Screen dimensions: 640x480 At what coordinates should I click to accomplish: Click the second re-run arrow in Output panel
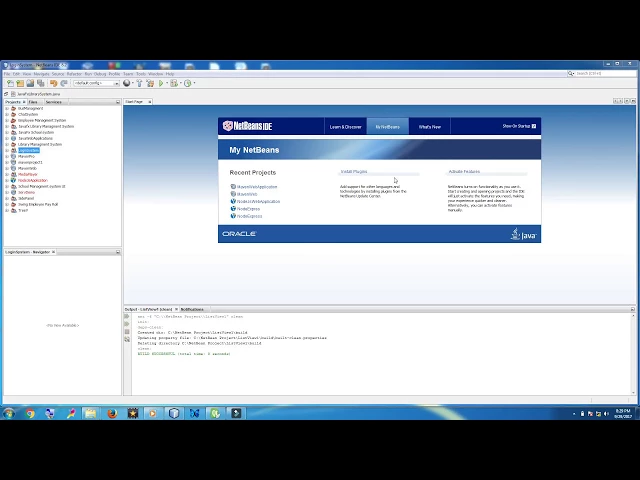pos(127,324)
